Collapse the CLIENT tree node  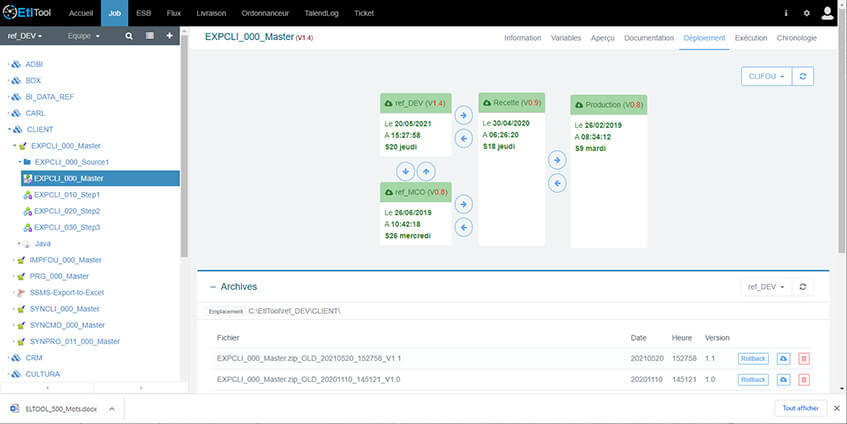coord(9,130)
